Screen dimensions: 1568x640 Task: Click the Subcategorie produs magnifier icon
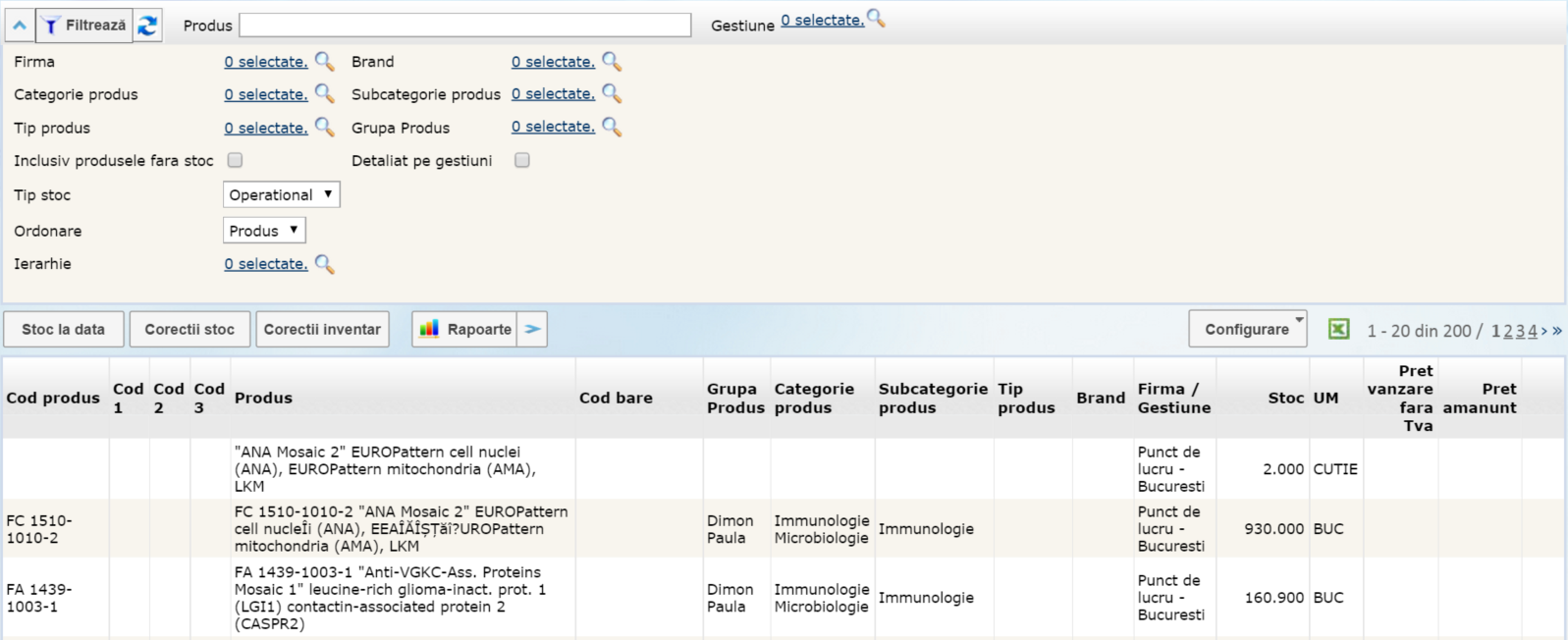612,94
